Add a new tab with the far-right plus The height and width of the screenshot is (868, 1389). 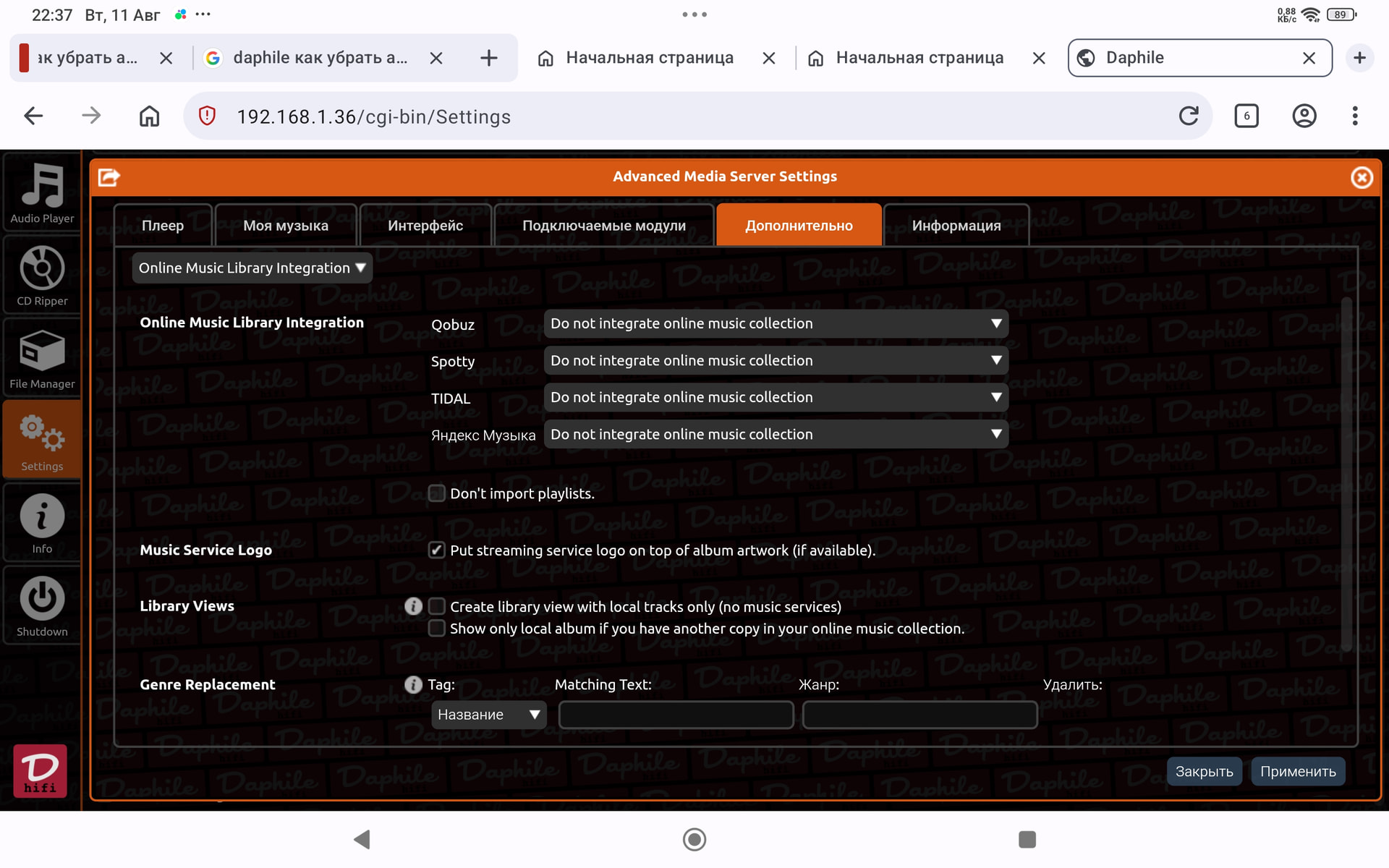1359,58
